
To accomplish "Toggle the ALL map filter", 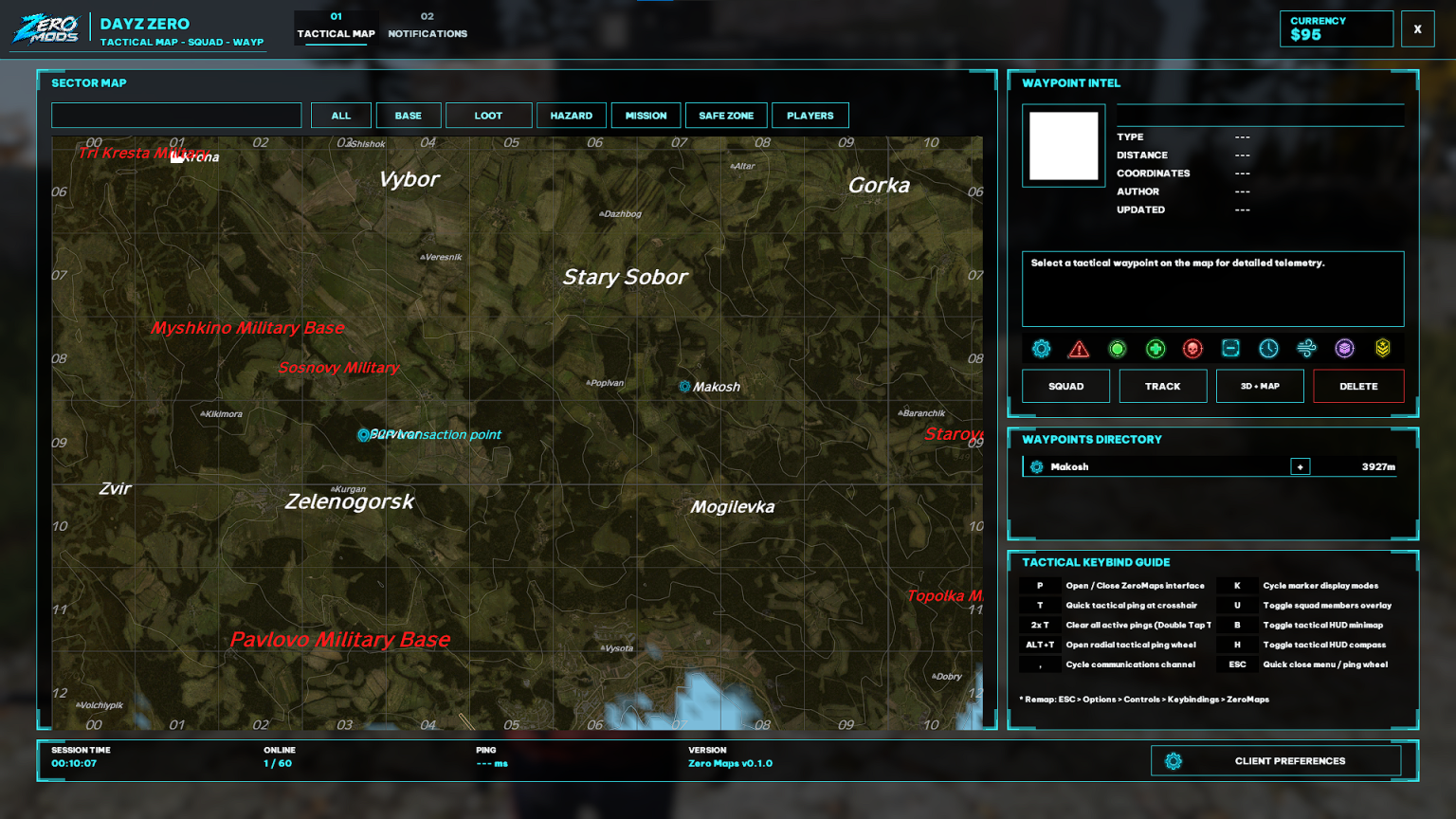I will pos(341,116).
